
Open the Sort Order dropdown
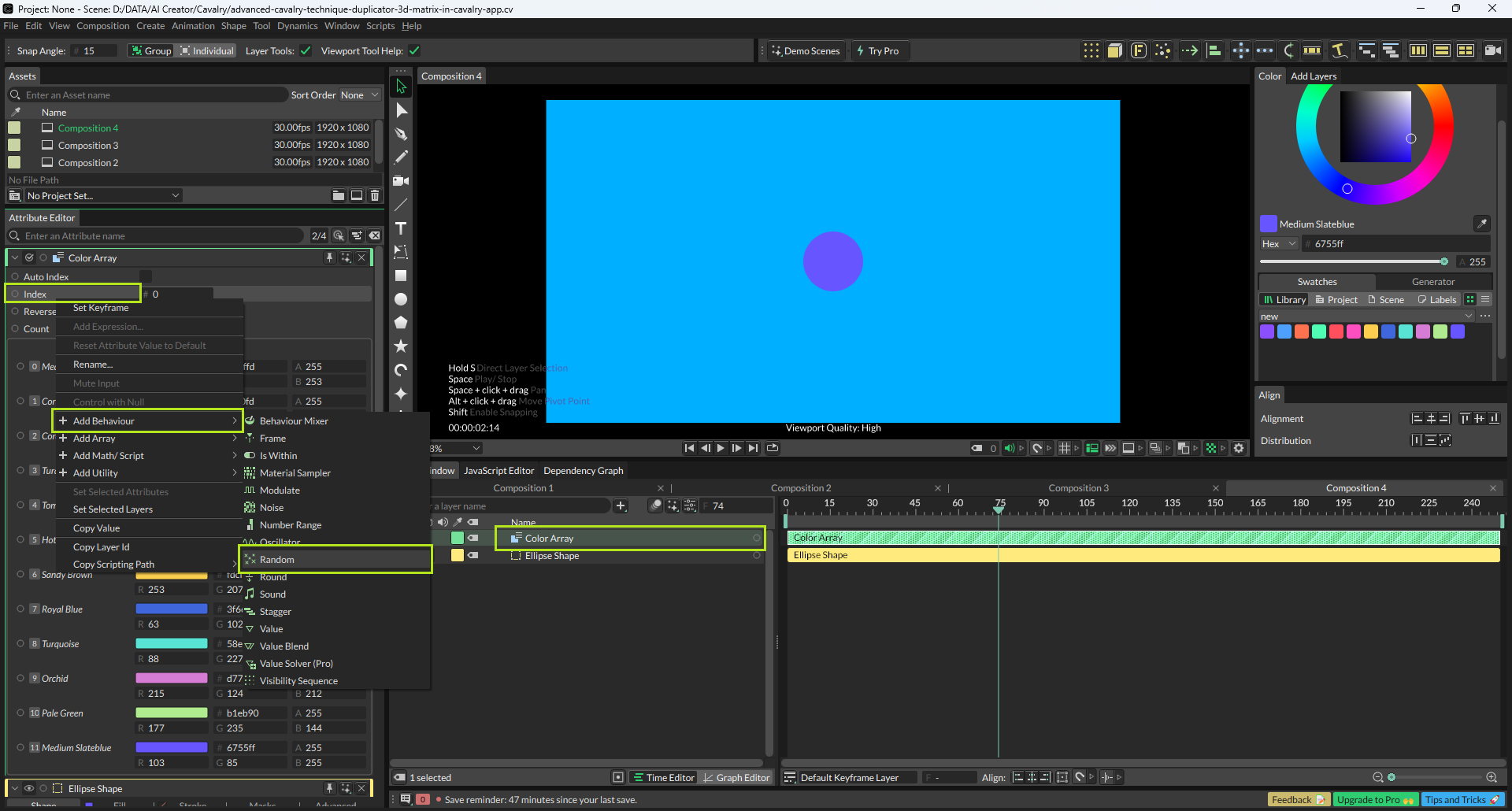359,95
